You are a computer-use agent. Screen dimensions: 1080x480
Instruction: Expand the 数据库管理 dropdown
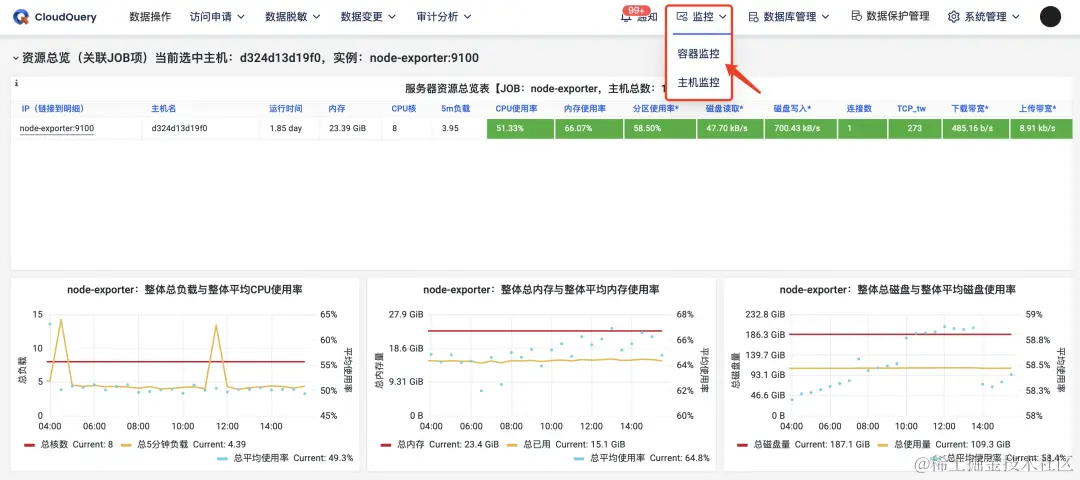[789, 17]
